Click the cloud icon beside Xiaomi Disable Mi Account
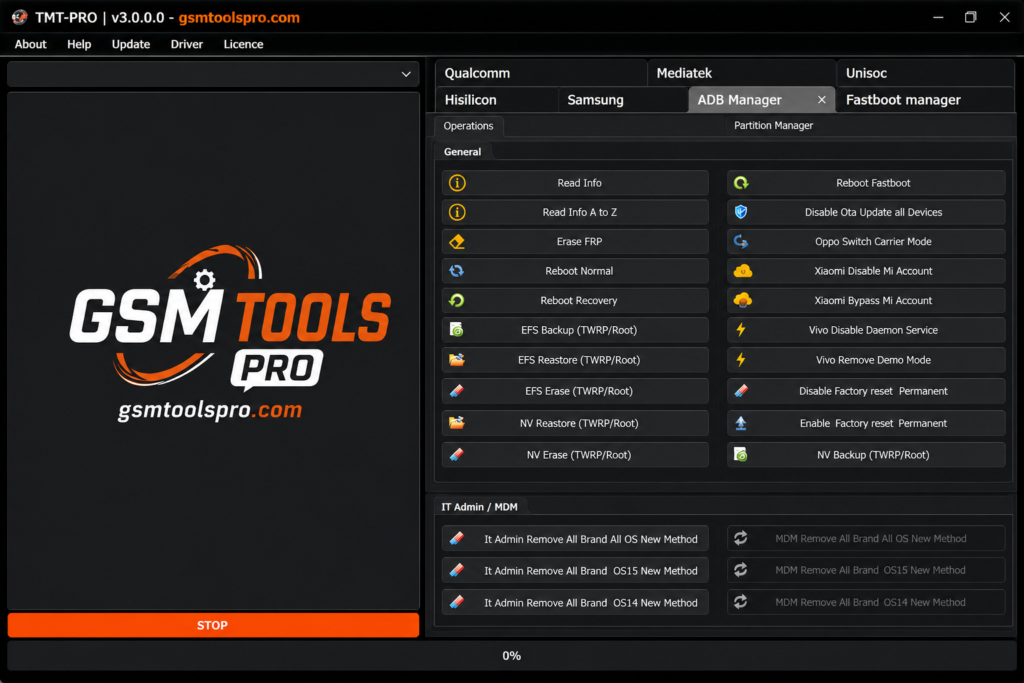 tap(743, 271)
